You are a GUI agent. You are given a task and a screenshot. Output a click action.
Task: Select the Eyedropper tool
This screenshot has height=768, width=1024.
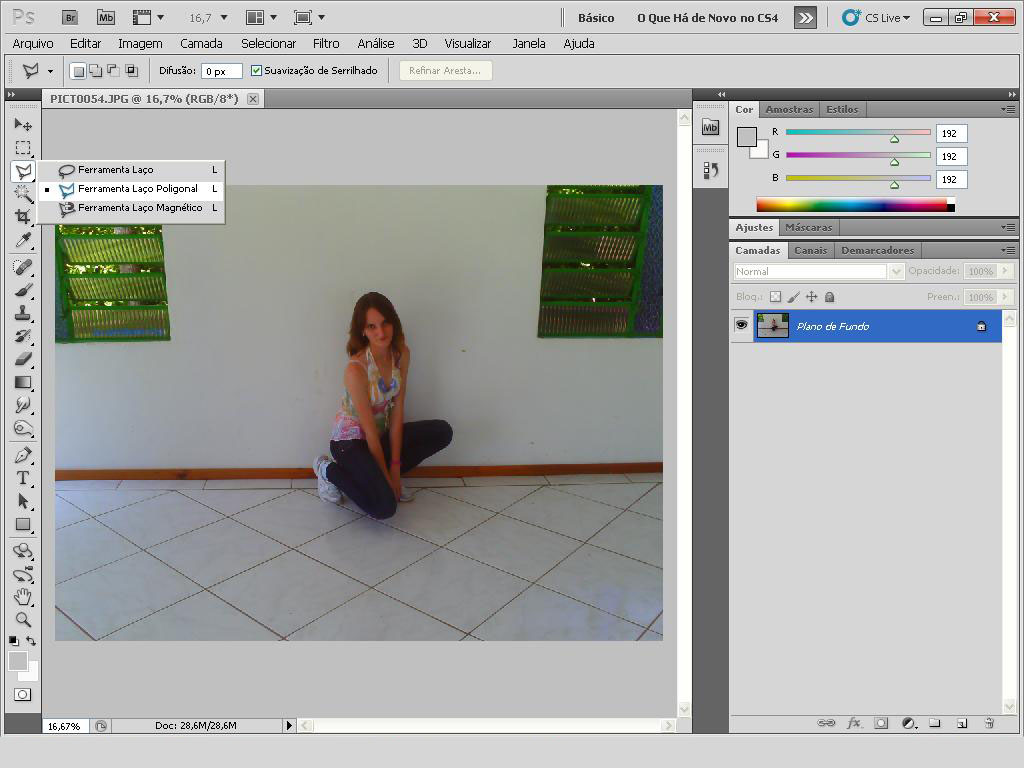(23, 240)
